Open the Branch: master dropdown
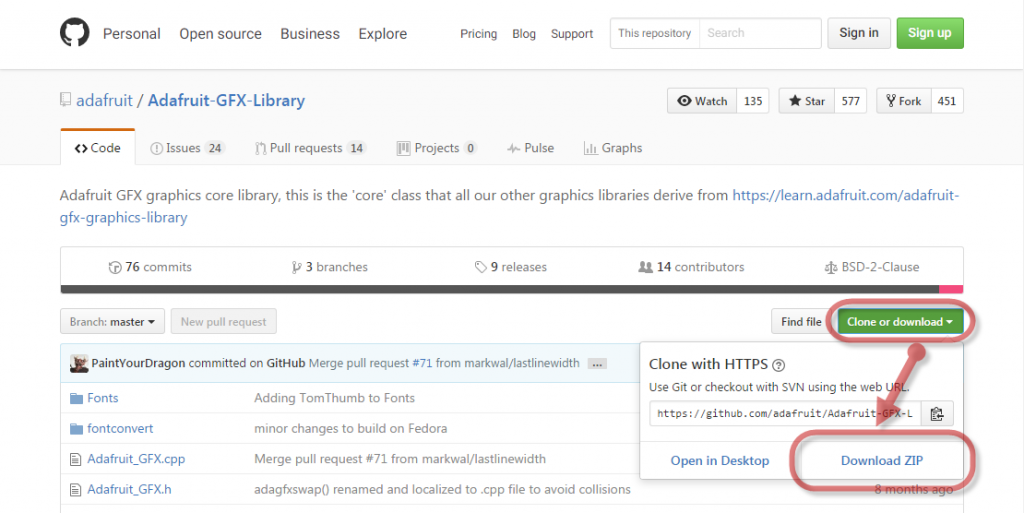The width and height of the screenshot is (1024, 513). pos(112,322)
